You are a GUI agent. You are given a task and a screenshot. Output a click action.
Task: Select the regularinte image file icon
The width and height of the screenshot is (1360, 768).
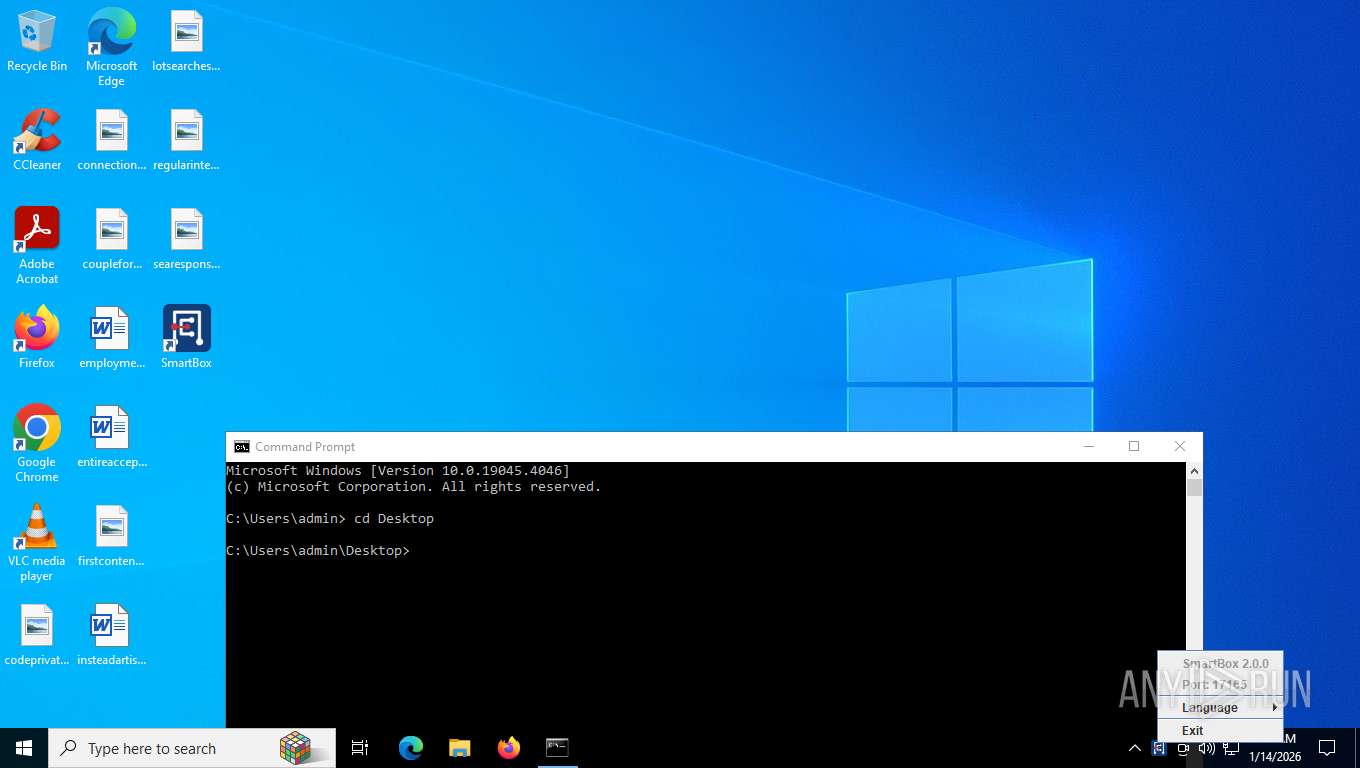click(186, 140)
